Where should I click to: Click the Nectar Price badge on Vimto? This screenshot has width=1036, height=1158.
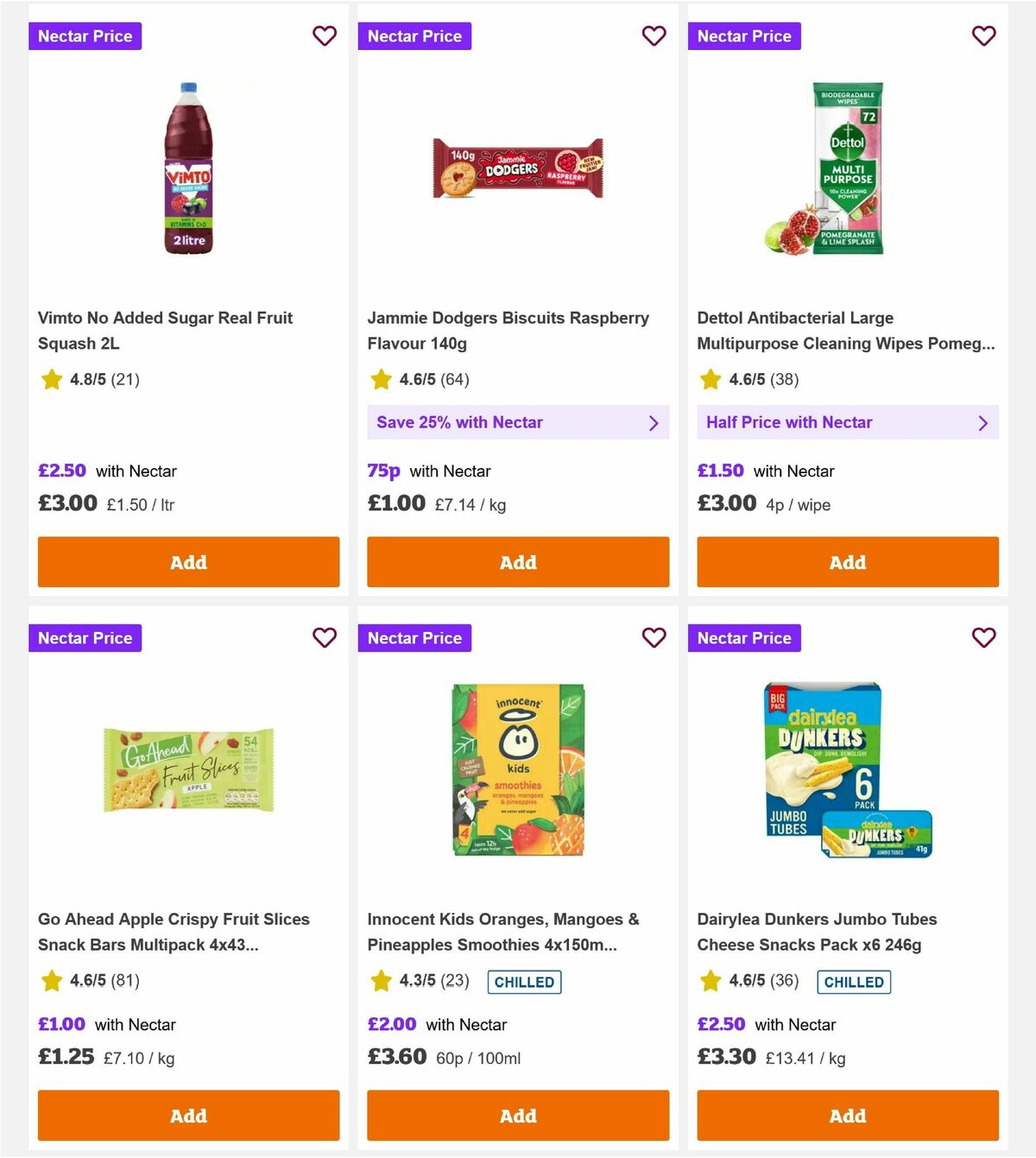coord(85,36)
